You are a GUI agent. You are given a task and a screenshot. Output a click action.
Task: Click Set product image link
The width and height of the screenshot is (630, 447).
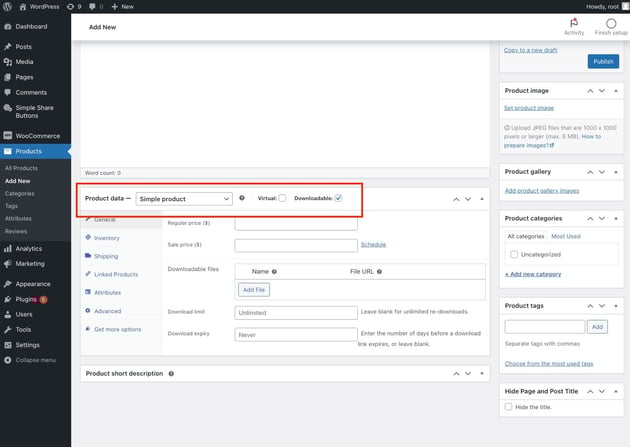tap(529, 108)
